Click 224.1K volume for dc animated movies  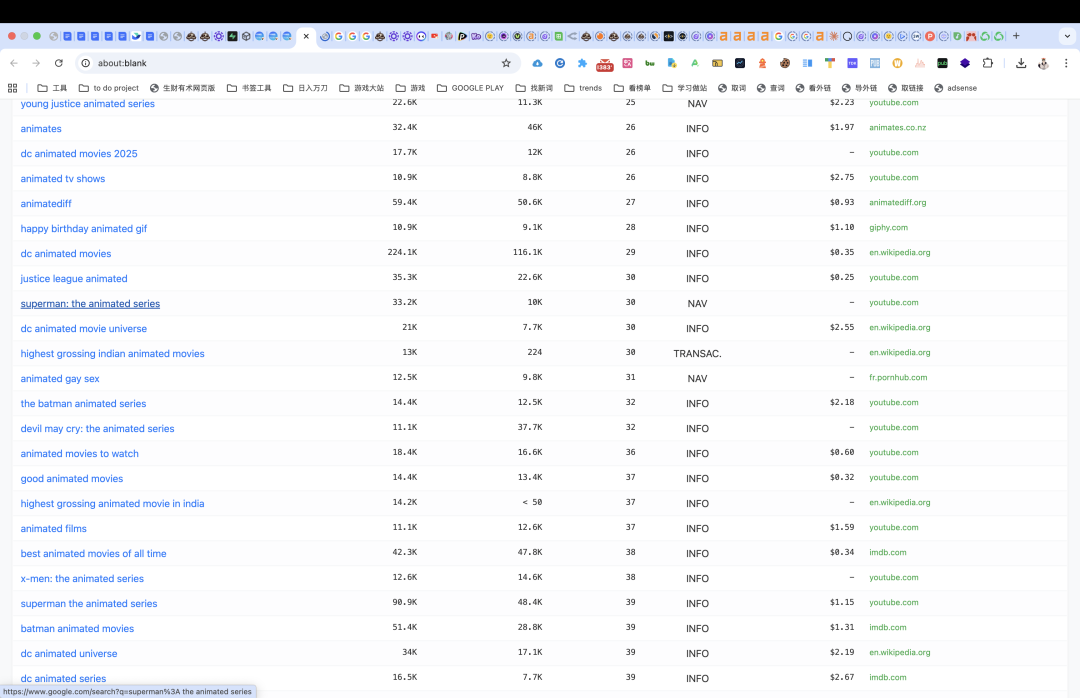click(x=402, y=252)
